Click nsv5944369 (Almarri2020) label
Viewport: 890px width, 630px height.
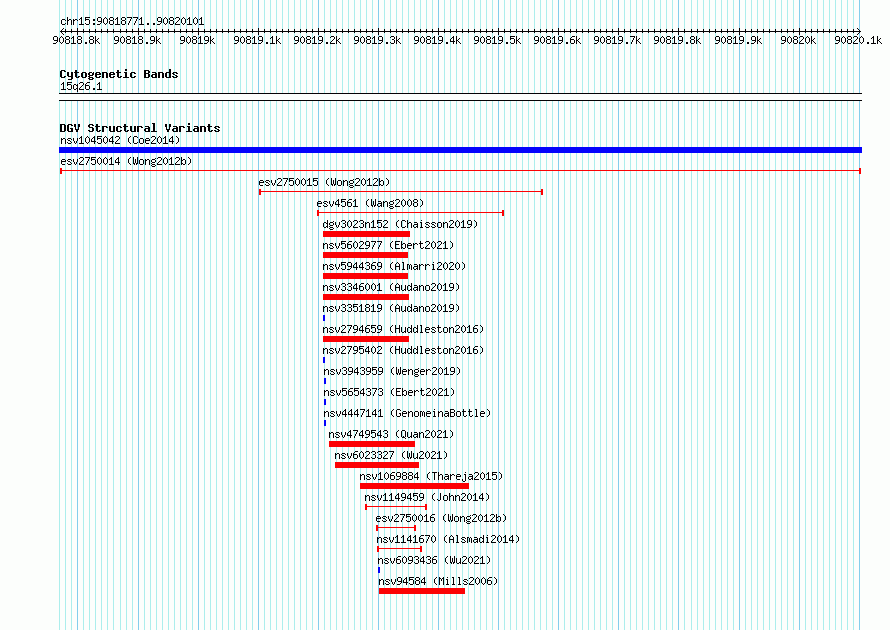point(394,266)
